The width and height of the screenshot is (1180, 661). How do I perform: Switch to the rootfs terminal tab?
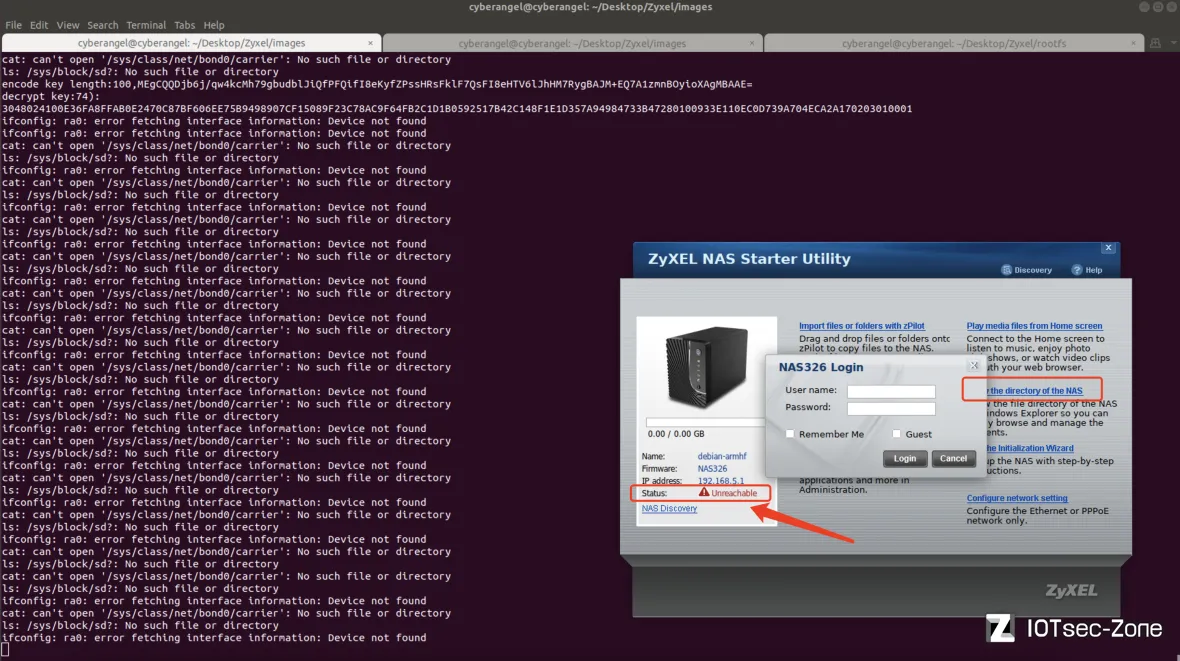point(953,43)
